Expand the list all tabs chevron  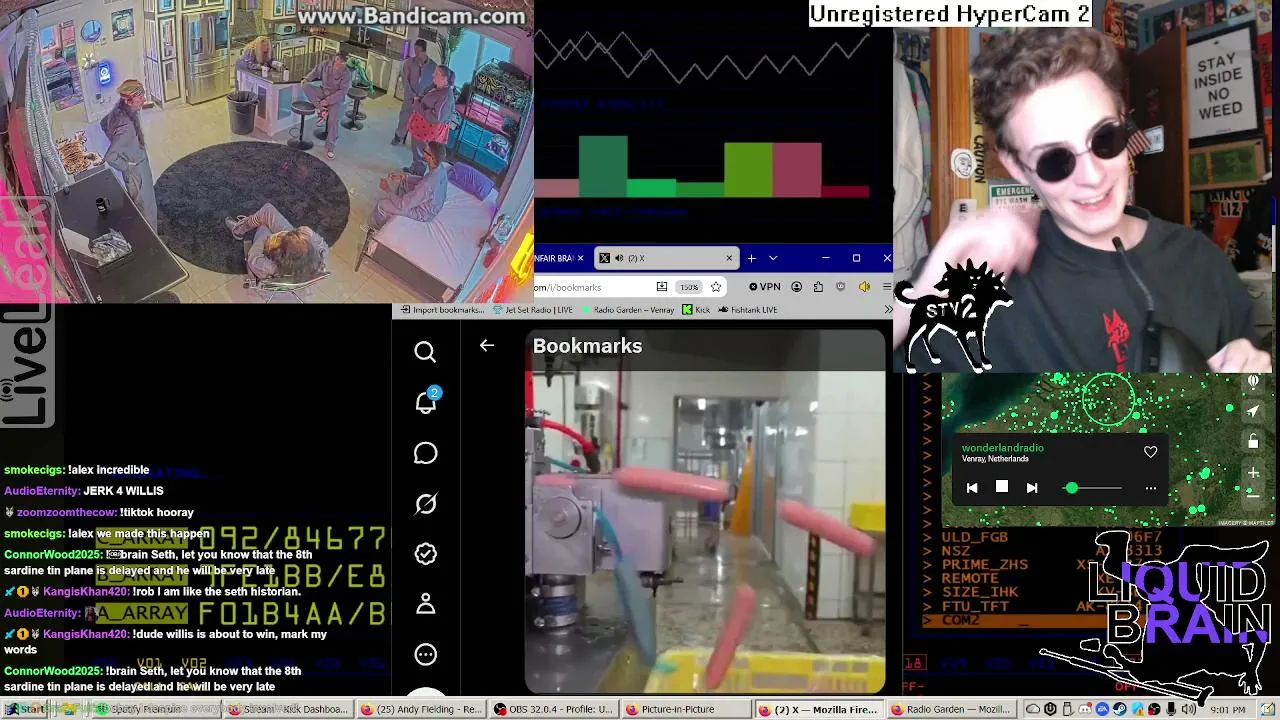pos(773,258)
